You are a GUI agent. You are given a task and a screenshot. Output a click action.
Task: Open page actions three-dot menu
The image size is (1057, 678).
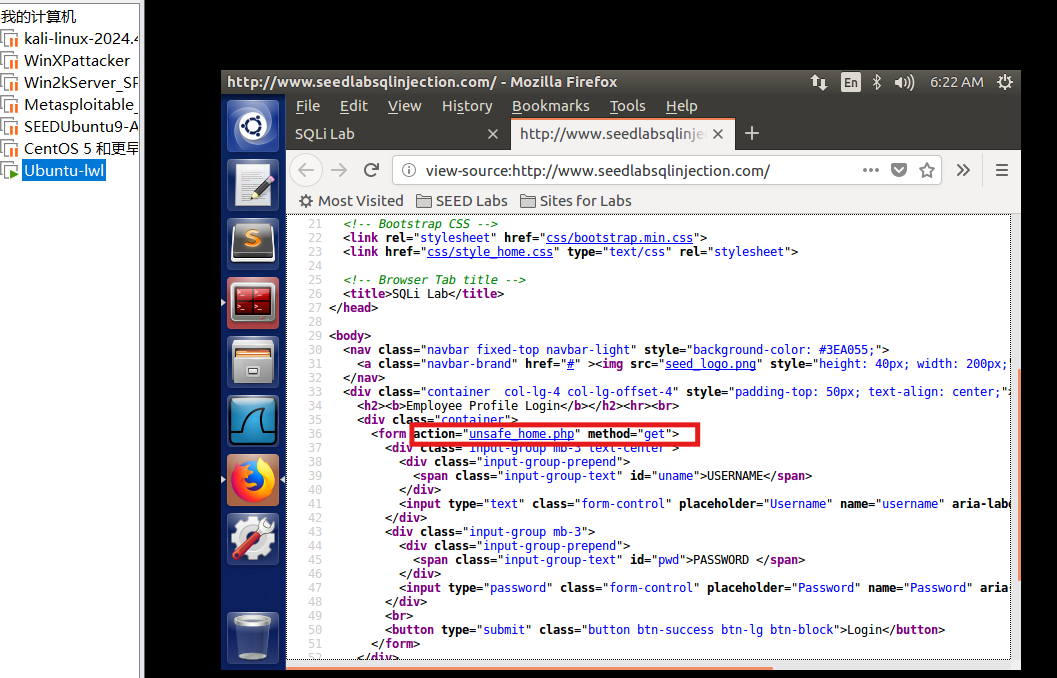[x=870, y=170]
